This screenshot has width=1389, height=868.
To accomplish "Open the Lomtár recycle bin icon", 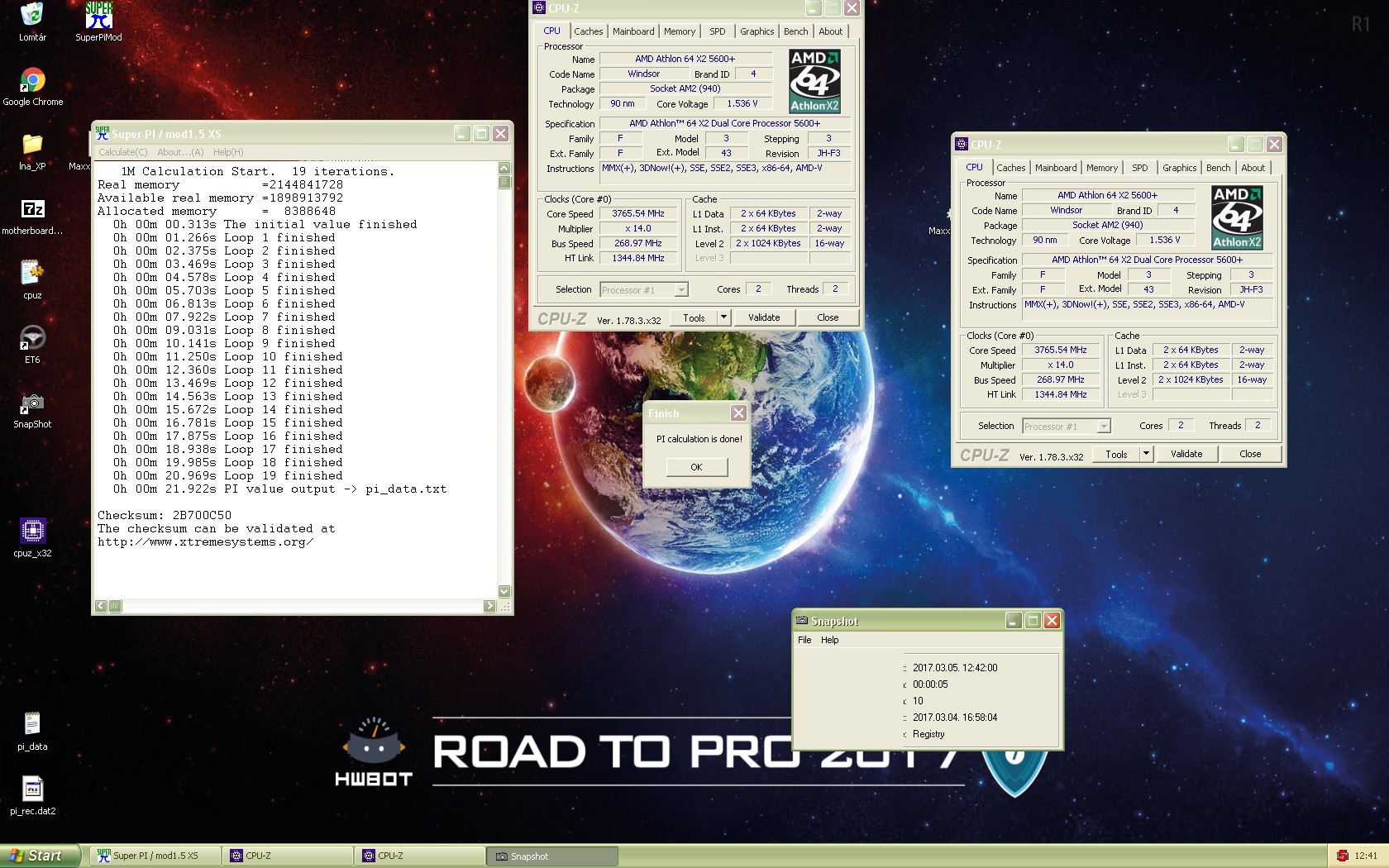I will tap(32, 15).
